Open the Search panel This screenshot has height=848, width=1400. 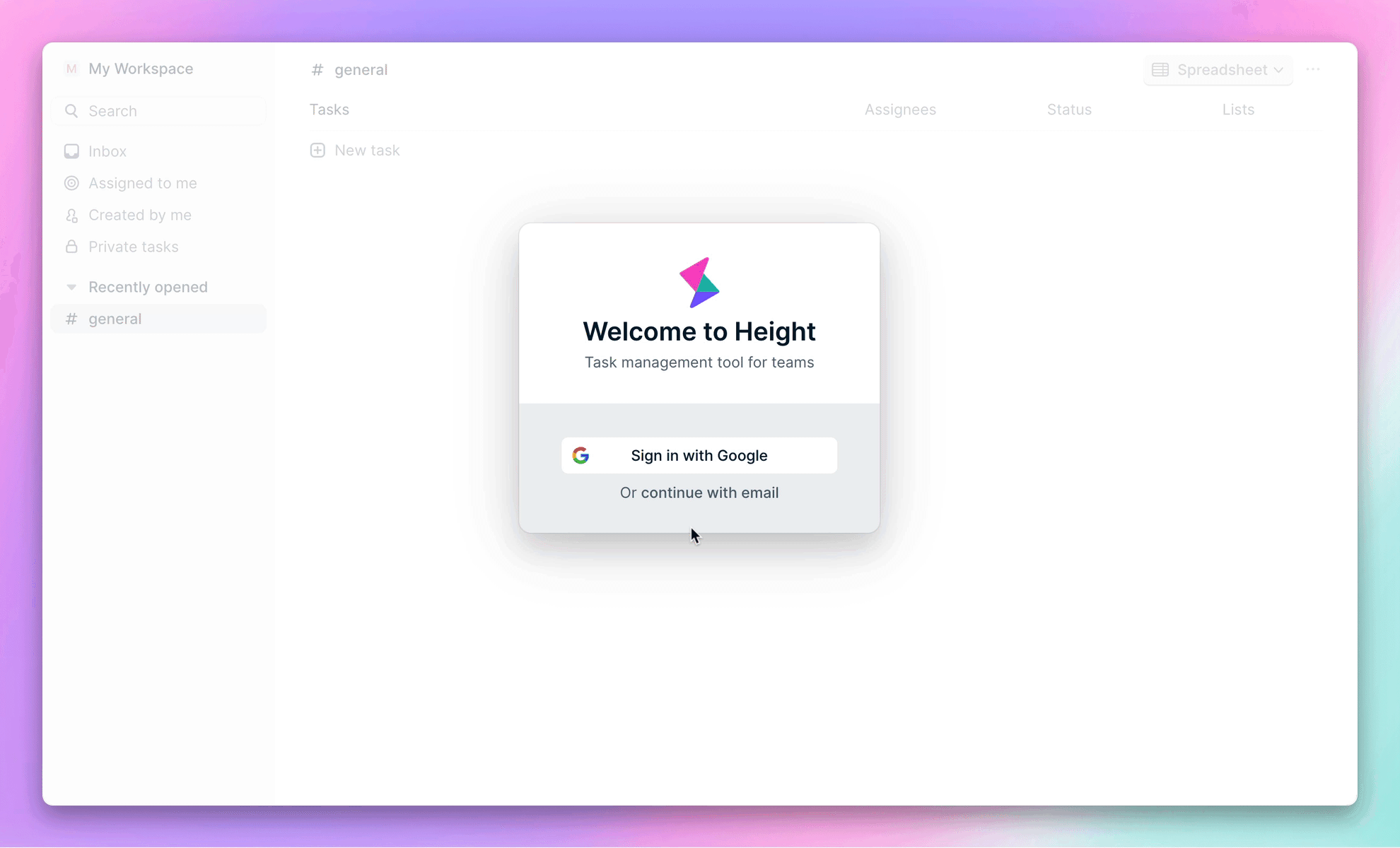click(x=162, y=110)
